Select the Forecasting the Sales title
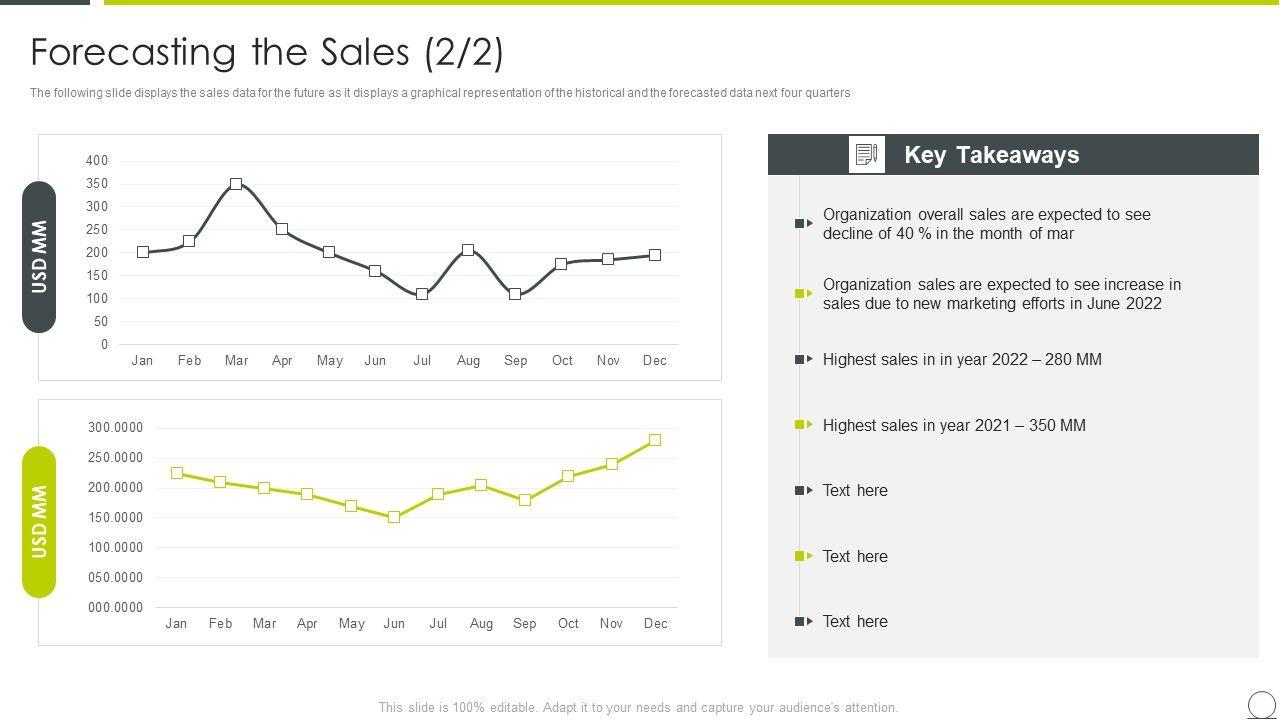The image size is (1280, 720). [x=267, y=52]
